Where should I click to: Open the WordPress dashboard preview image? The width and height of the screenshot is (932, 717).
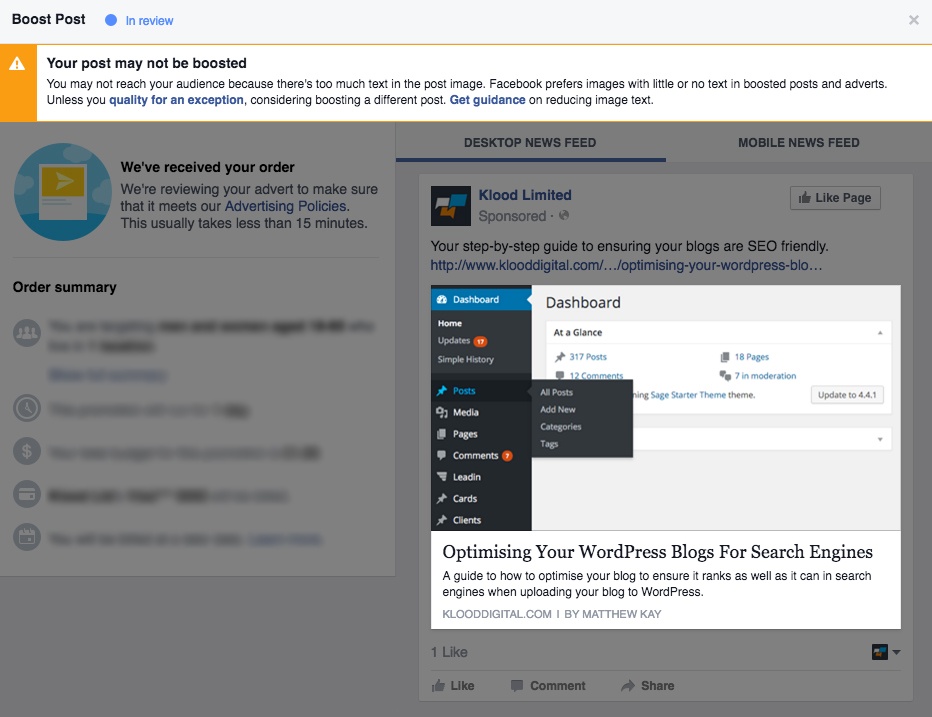tap(665, 407)
